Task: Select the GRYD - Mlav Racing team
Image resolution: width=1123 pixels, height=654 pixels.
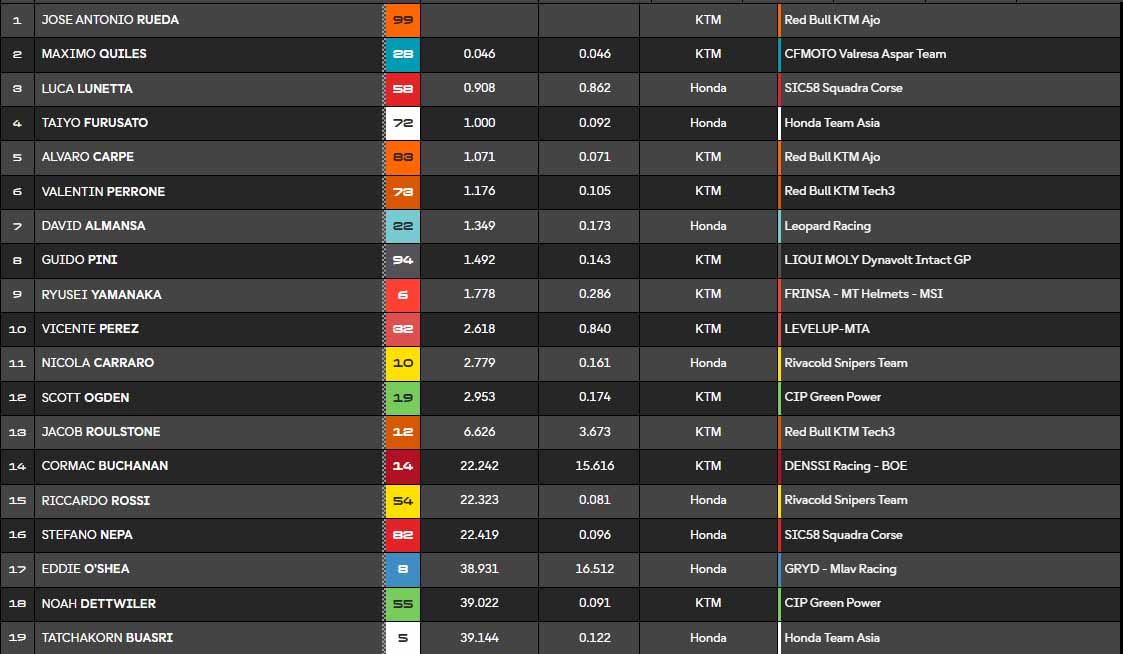Action: [x=840, y=569]
